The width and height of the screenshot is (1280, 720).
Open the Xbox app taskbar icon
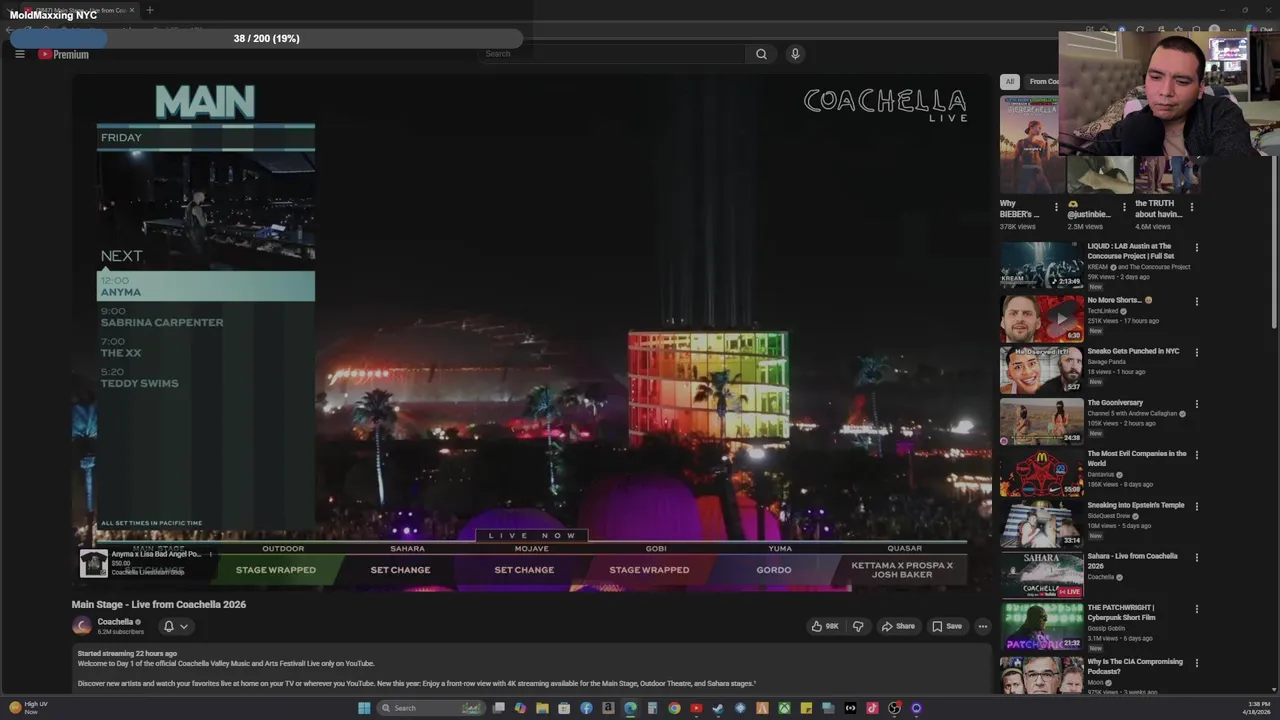click(784, 708)
